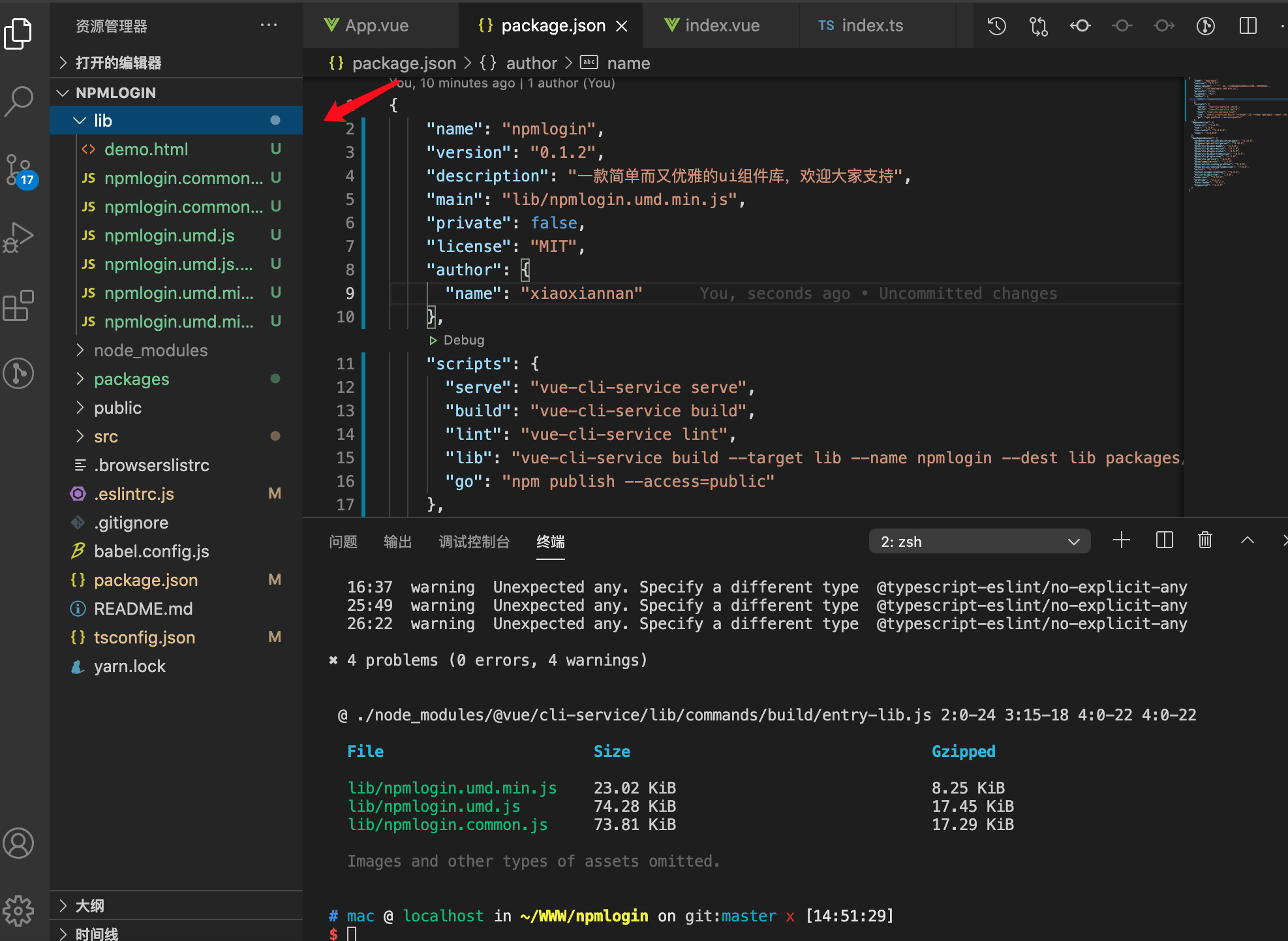Open README.md in the file explorer
Screen dimensions: 1288x941
point(143,609)
